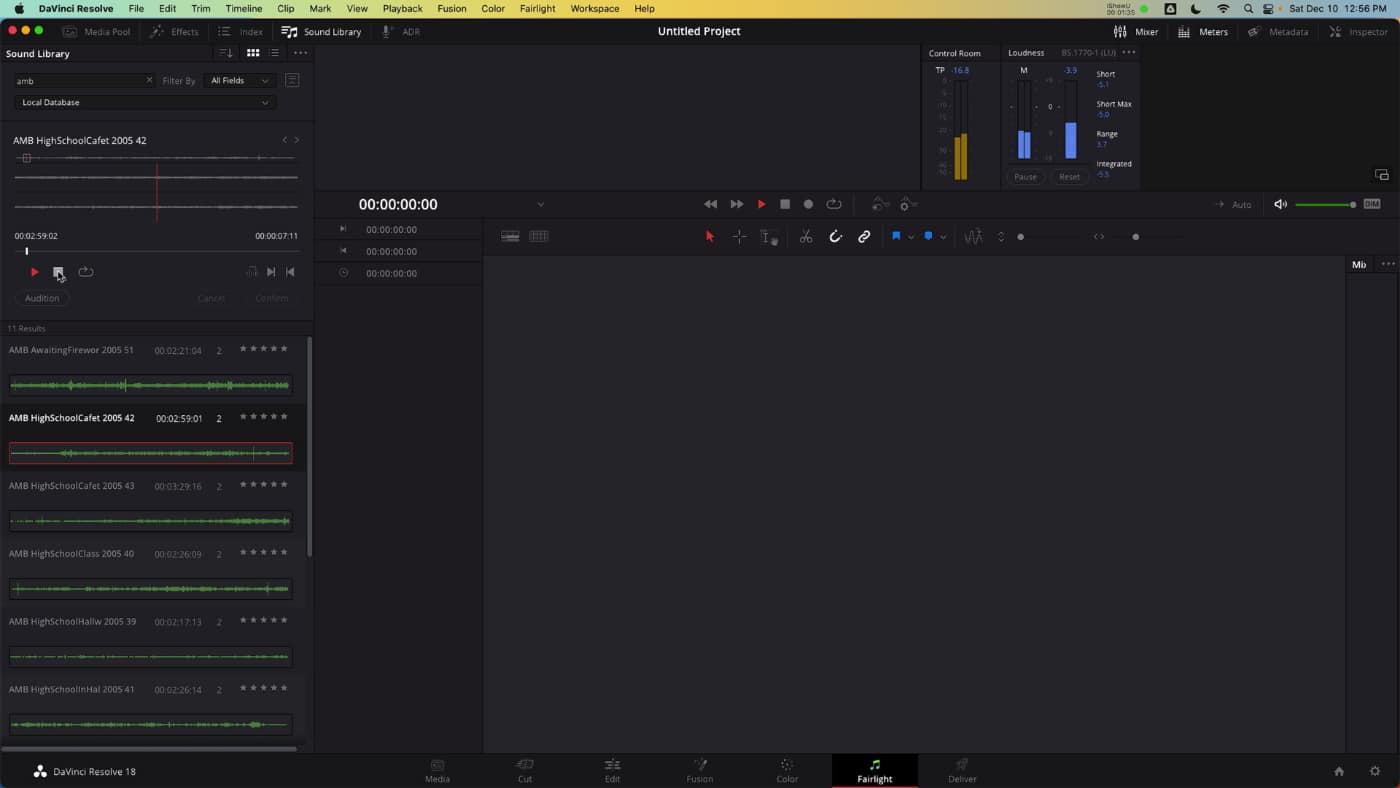Play the Sound Library preview clip
This screenshot has width=1400, height=788.
tap(34, 272)
